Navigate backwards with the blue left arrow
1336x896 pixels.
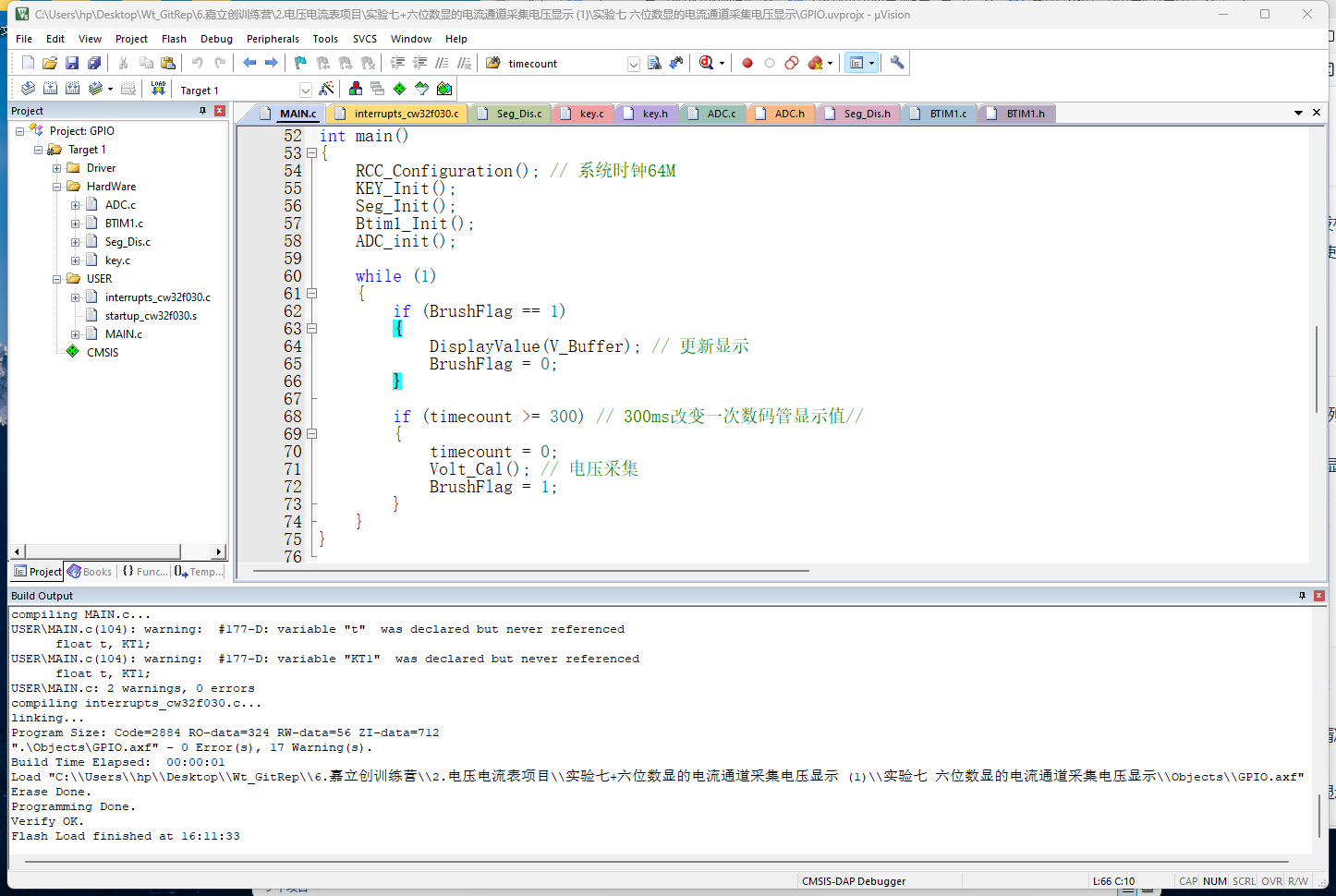(x=249, y=63)
